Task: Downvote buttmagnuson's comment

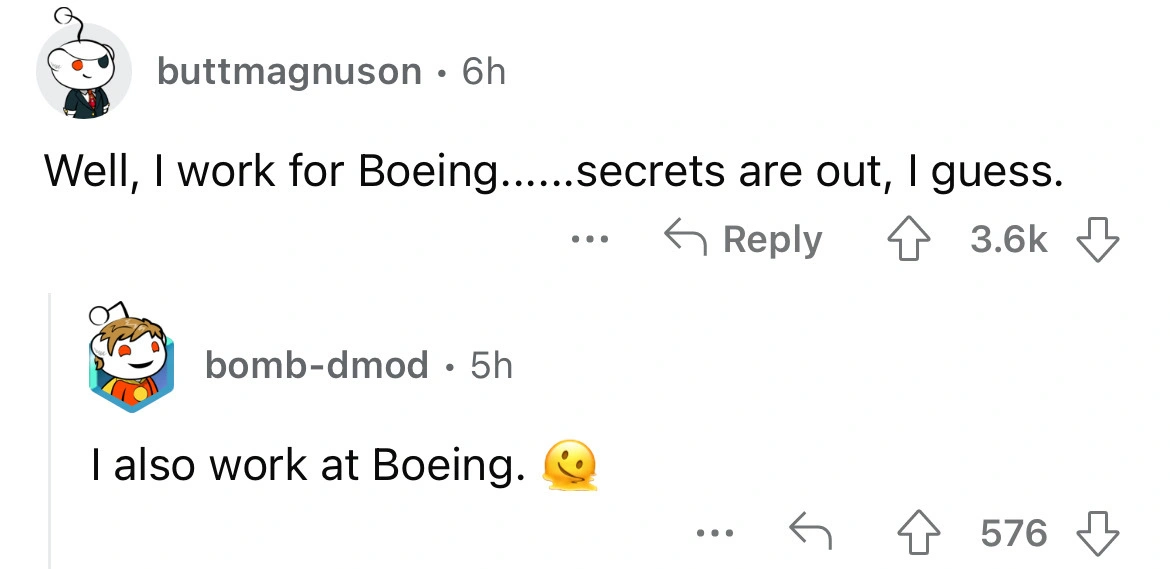Action: 1098,240
